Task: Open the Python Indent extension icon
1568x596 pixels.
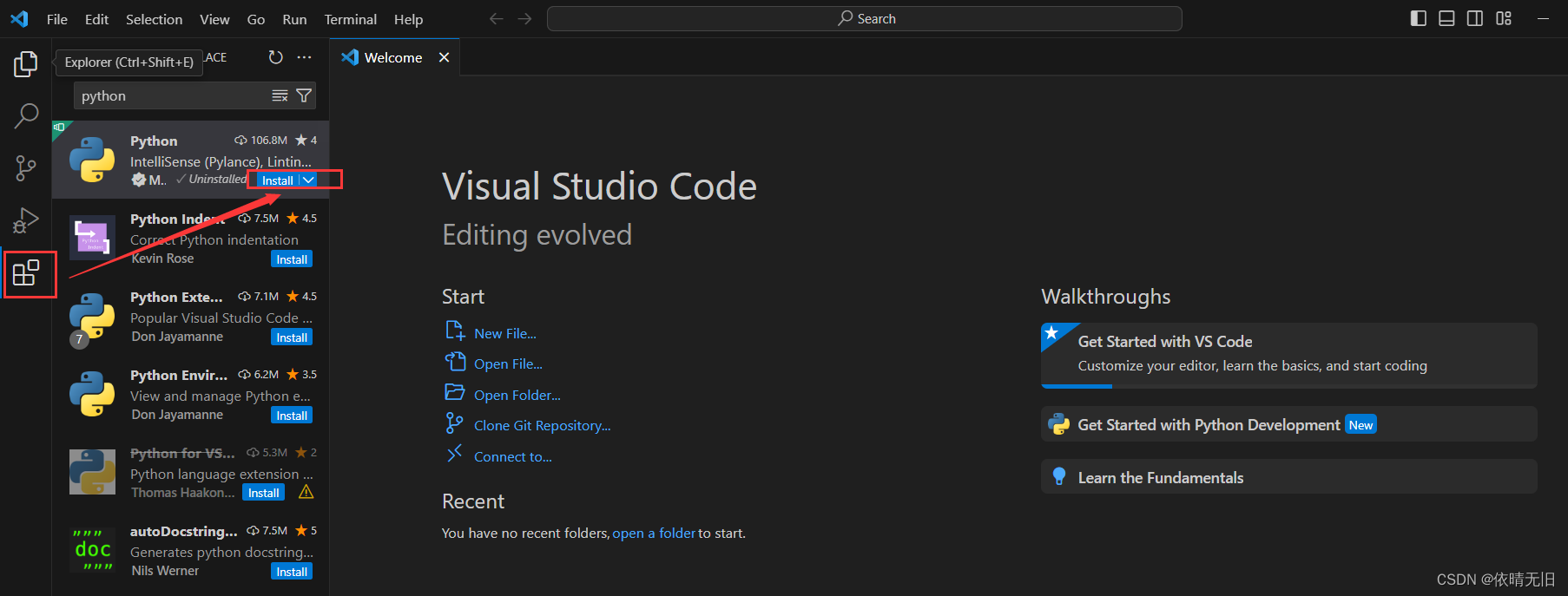Action: point(92,238)
